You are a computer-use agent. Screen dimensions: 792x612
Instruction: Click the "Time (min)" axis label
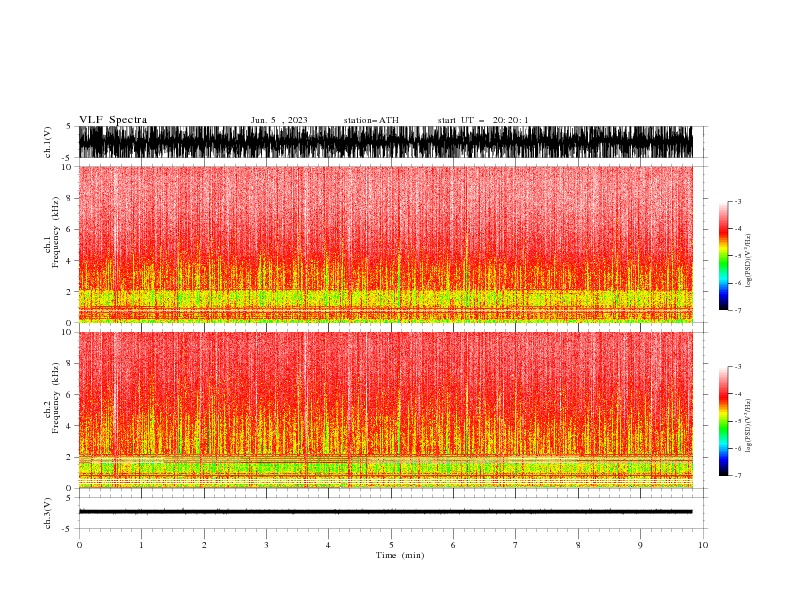tap(400, 555)
